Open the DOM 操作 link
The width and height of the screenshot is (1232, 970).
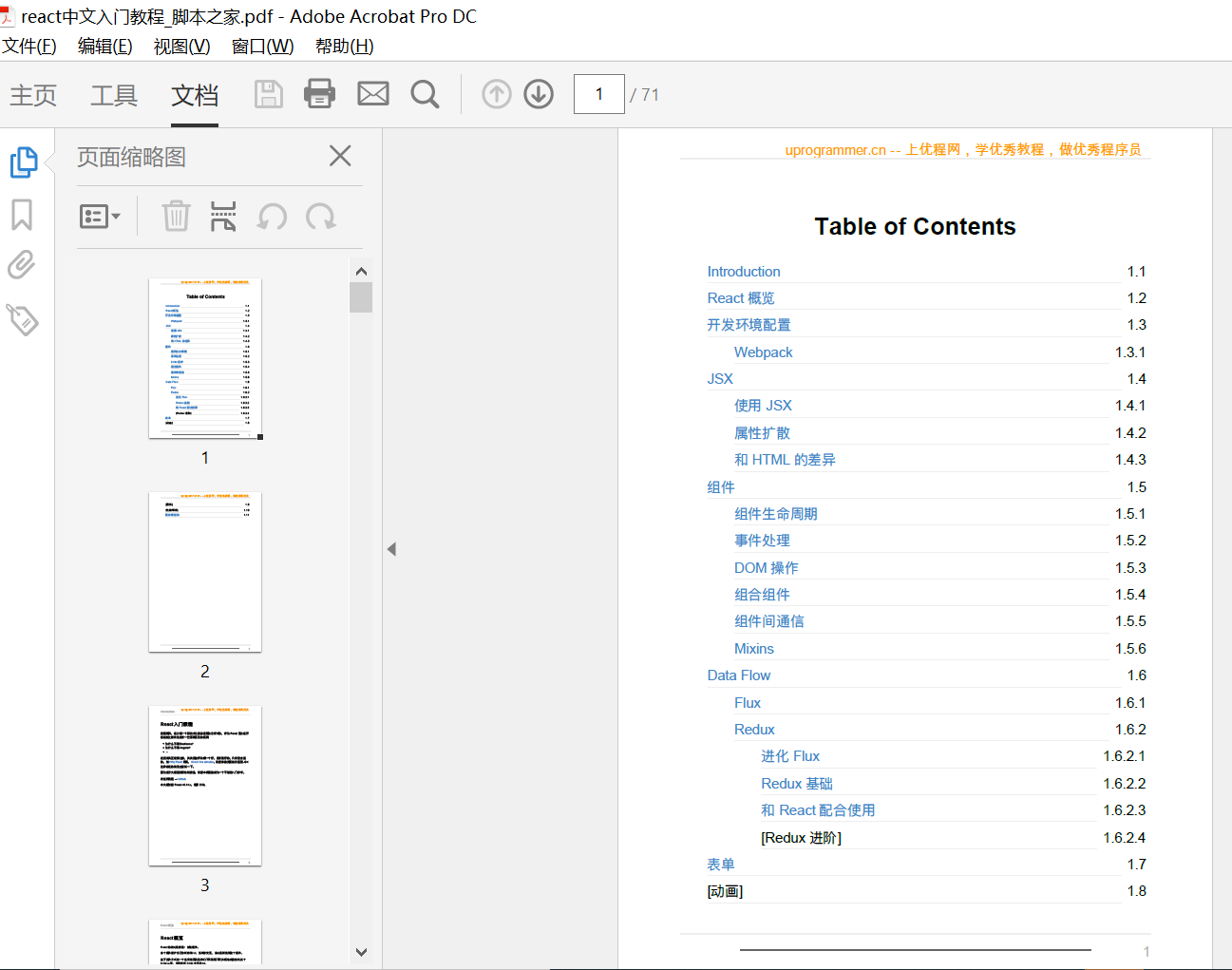click(767, 568)
